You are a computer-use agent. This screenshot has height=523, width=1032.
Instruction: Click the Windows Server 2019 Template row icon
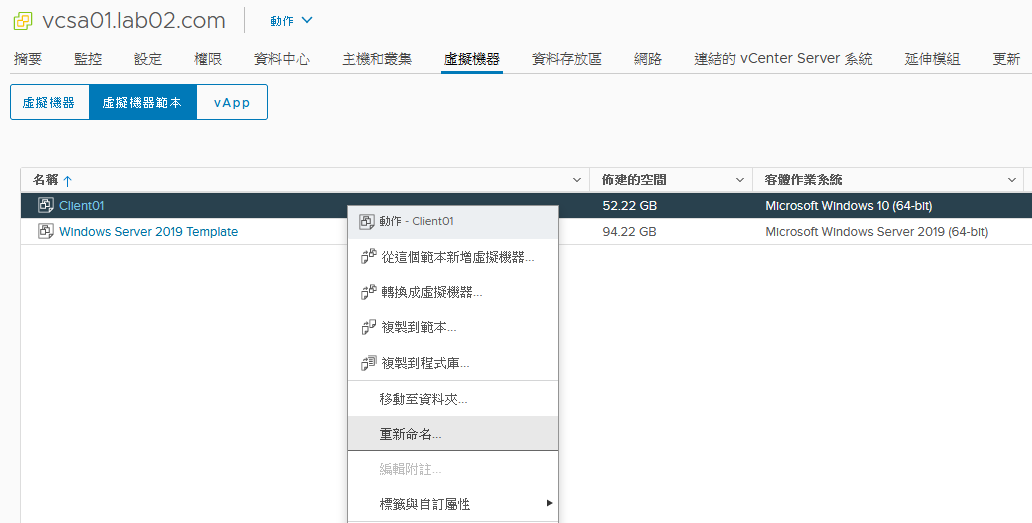pos(45,232)
